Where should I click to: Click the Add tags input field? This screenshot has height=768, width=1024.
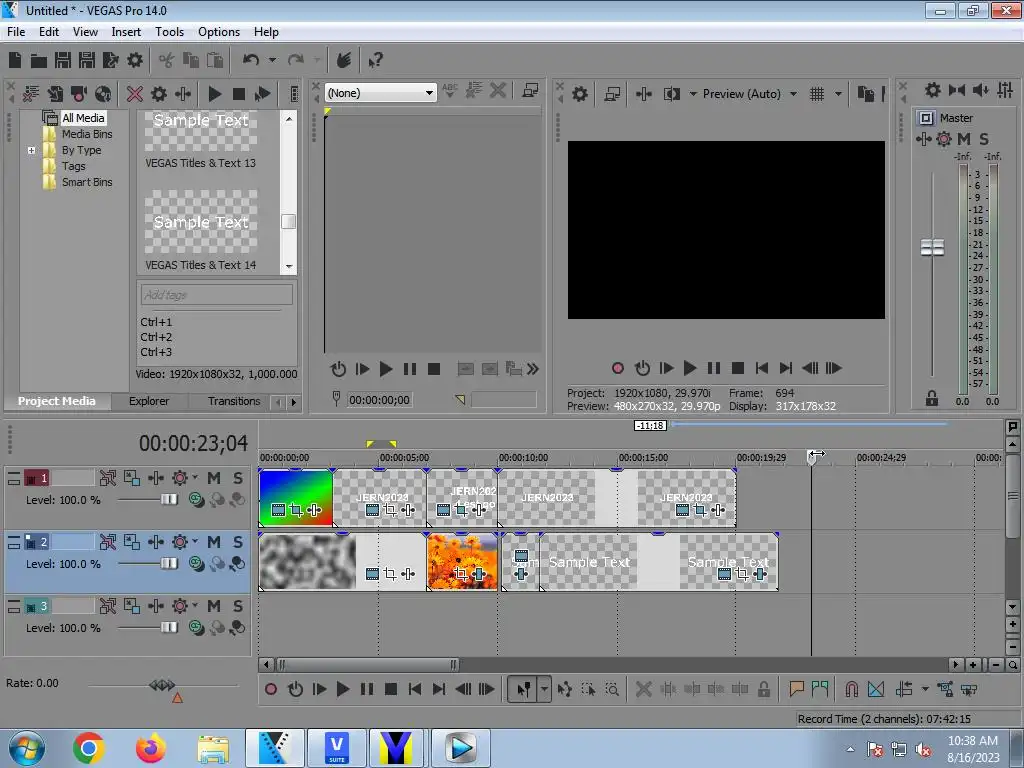(216, 295)
